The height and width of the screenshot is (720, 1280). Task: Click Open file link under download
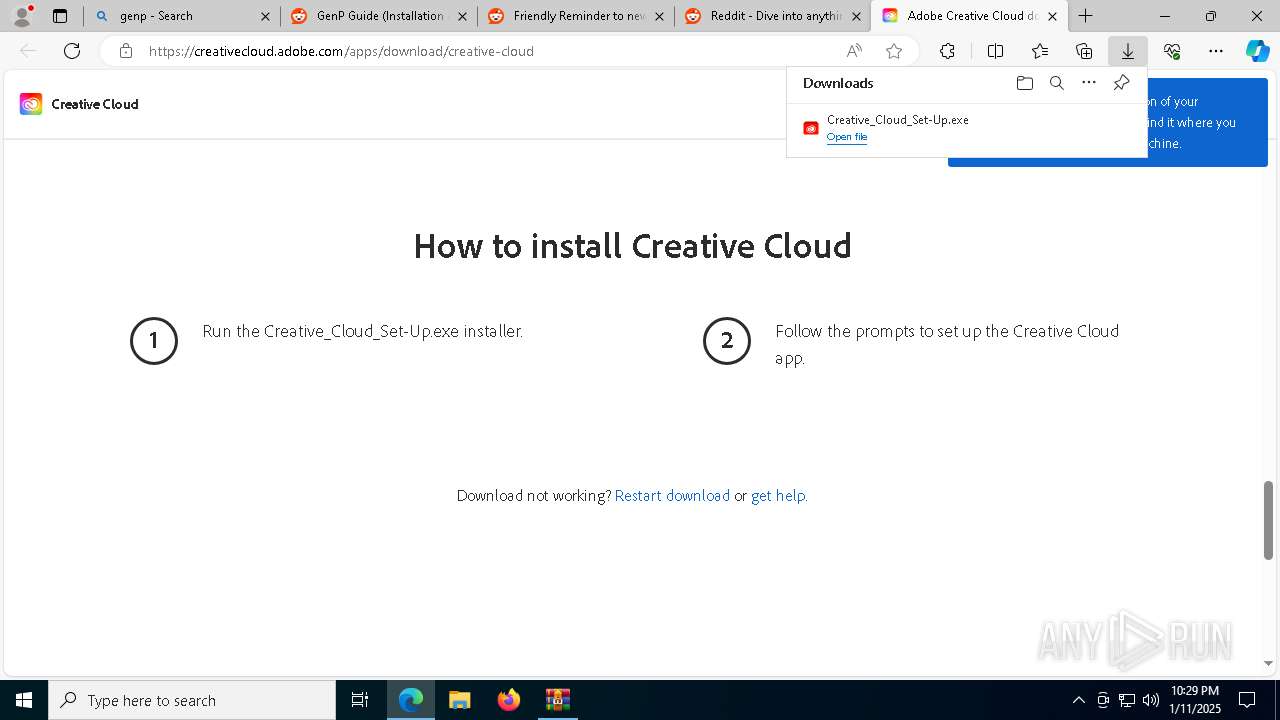[847, 137]
